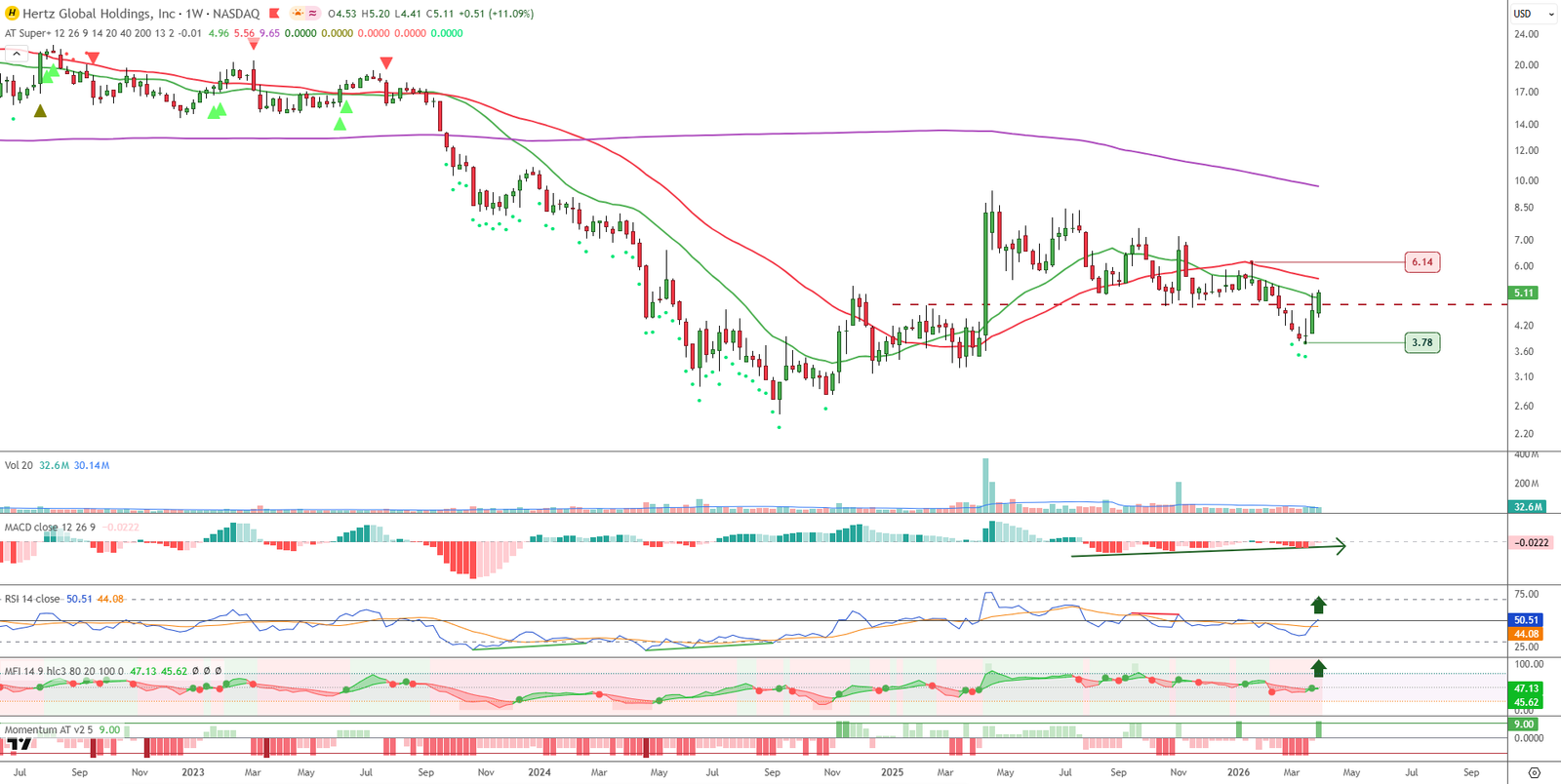Screen dimensions: 1561x784
Task: Click the red 6.14 price level label
Action: click(1421, 262)
